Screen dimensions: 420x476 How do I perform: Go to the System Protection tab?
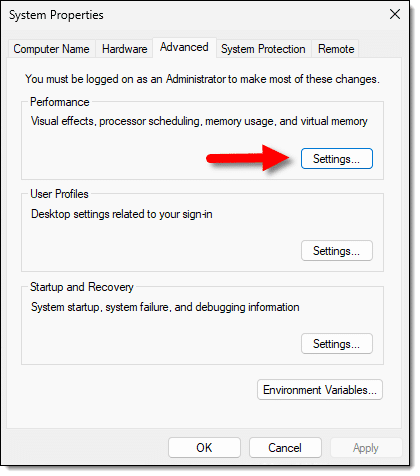pyautogui.click(x=263, y=49)
